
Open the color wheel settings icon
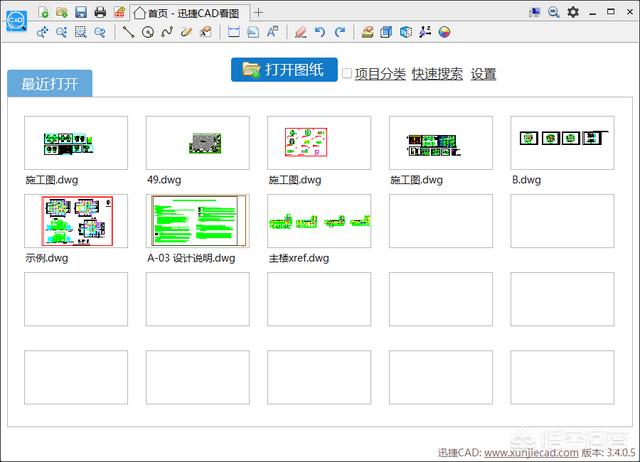click(x=444, y=32)
